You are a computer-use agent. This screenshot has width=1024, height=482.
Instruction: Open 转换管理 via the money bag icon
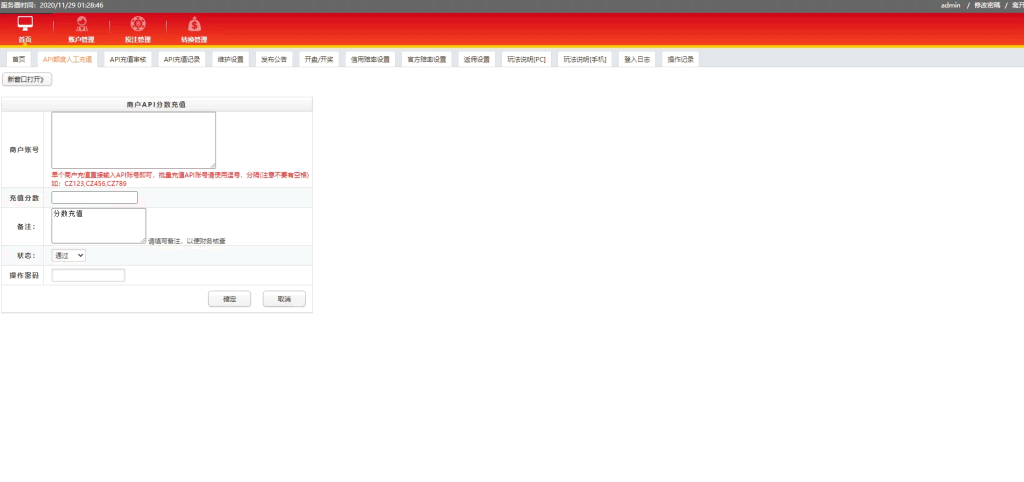pyautogui.click(x=194, y=24)
